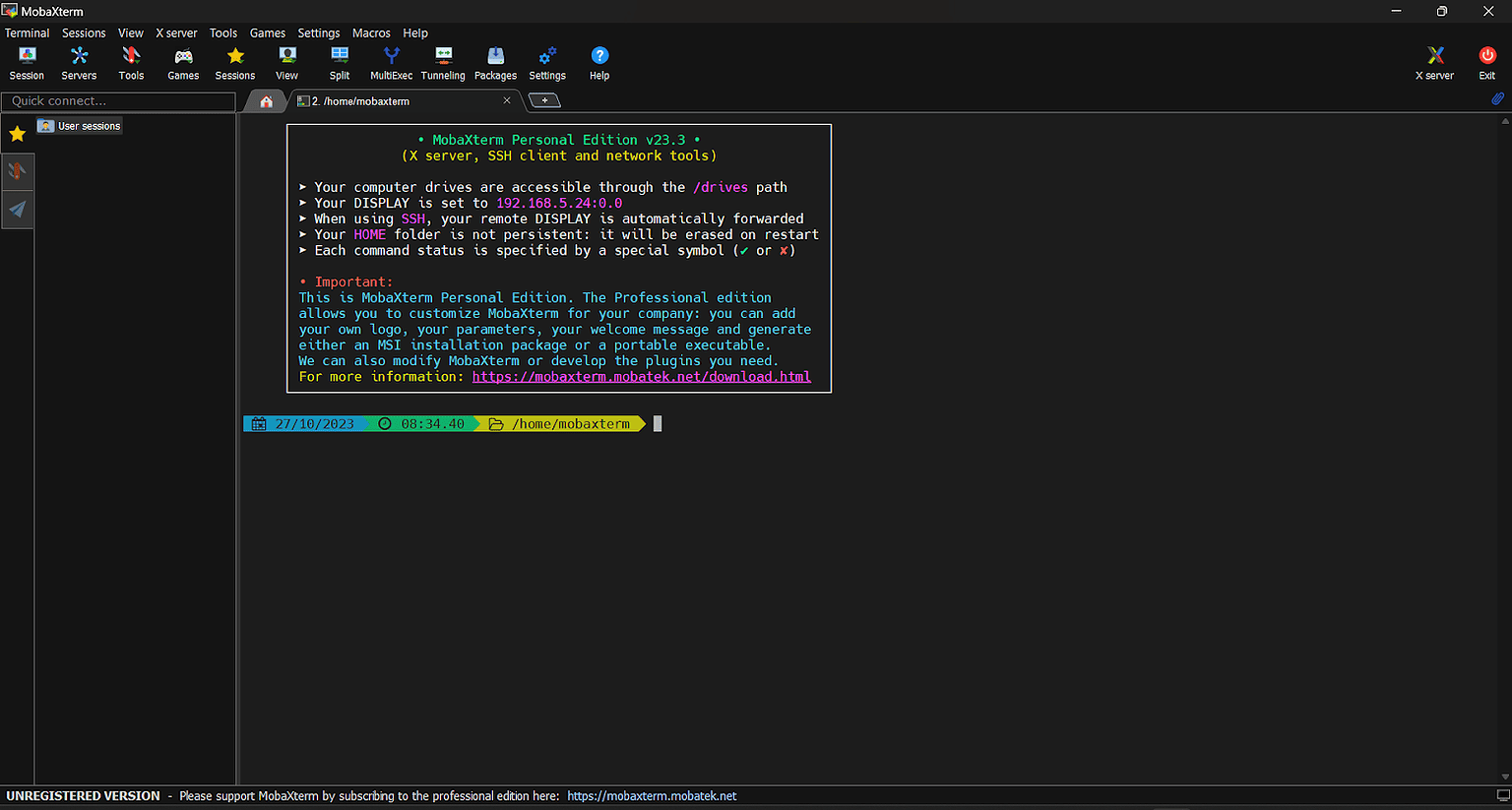Open the Servers toolbar icon
Viewport: 1512px width, 810px height.
click(x=79, y=63)
